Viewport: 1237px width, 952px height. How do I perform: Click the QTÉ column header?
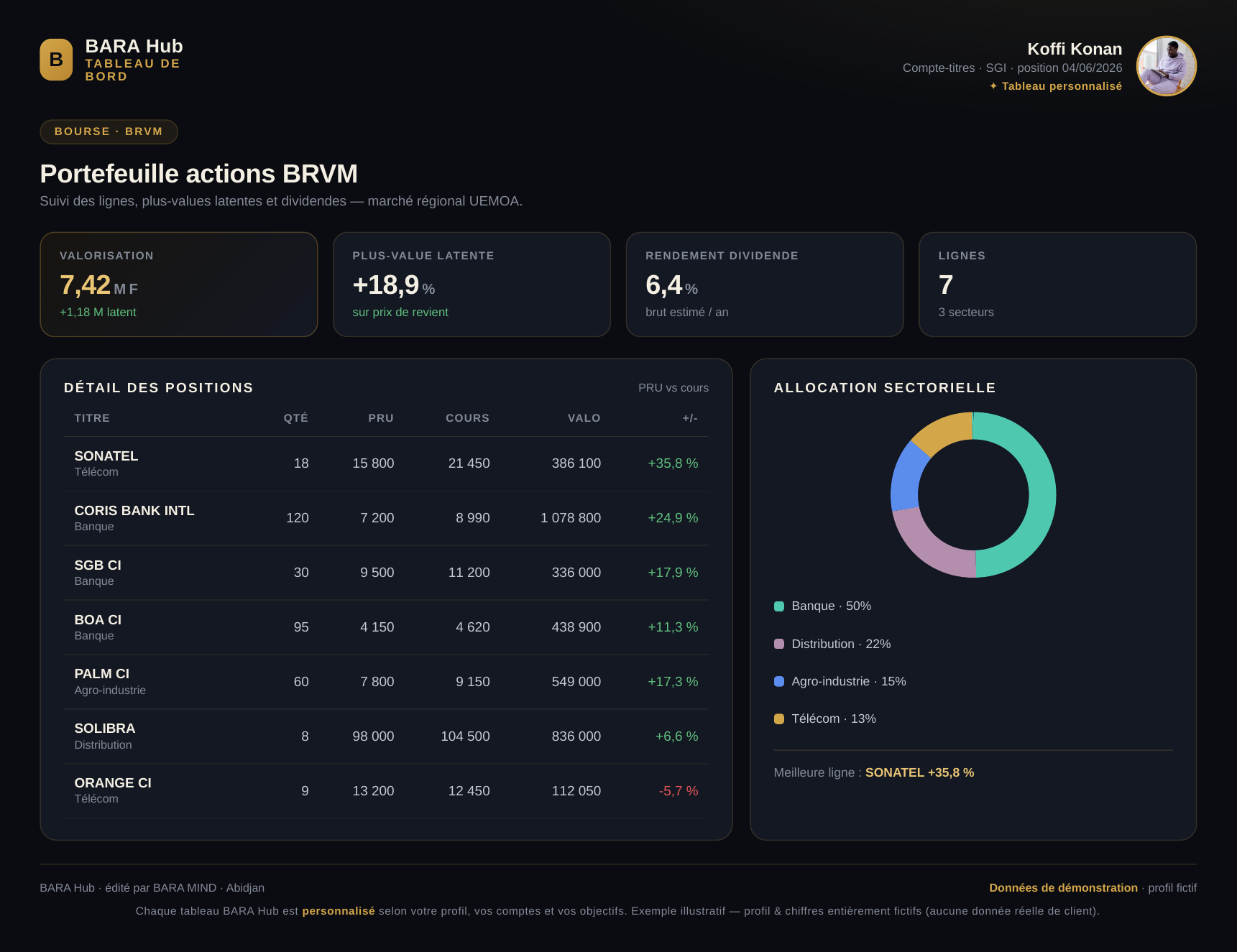click(x=295, y=418)
